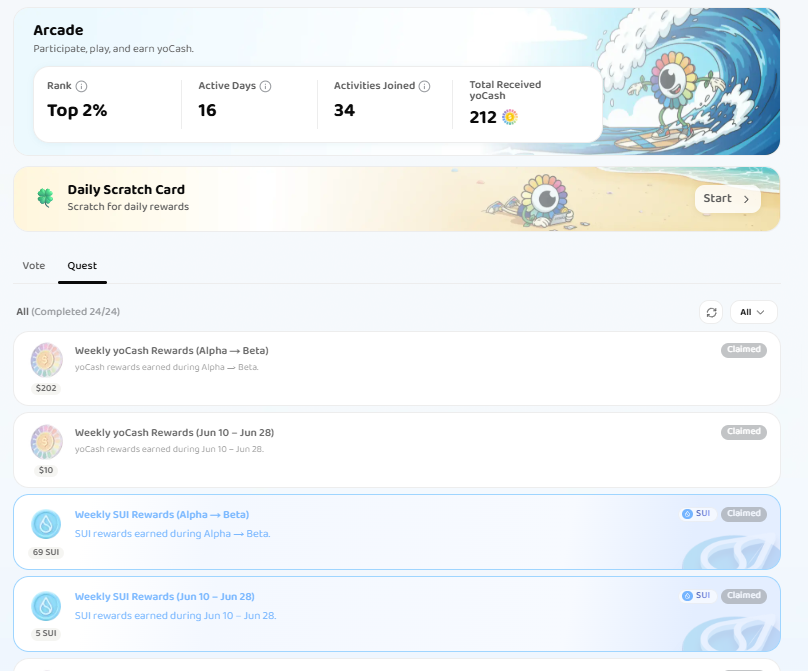Click the yoCash coin icon beside 212

point(510,118)
